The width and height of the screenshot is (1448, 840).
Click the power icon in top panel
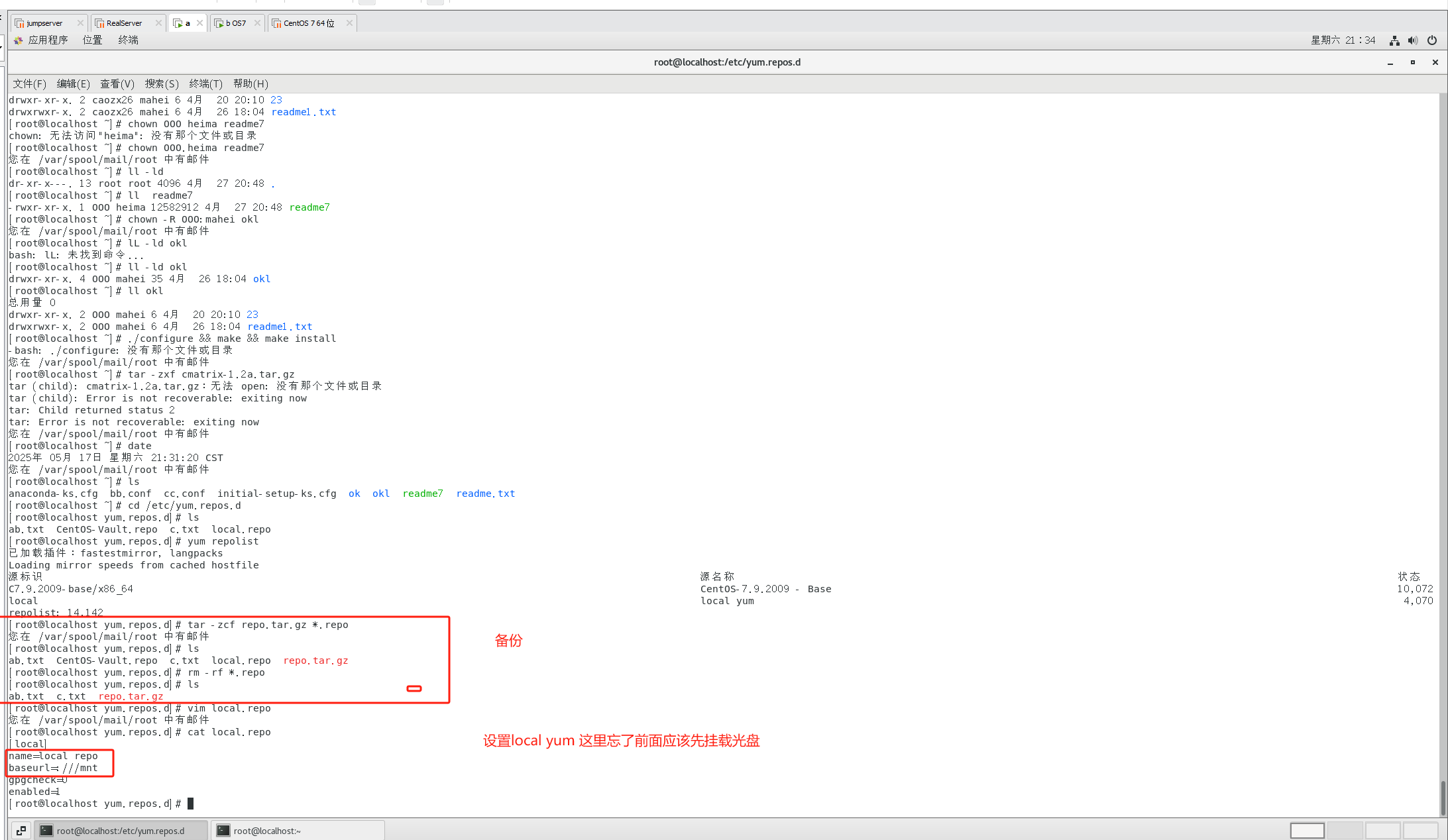(1432, 40)
